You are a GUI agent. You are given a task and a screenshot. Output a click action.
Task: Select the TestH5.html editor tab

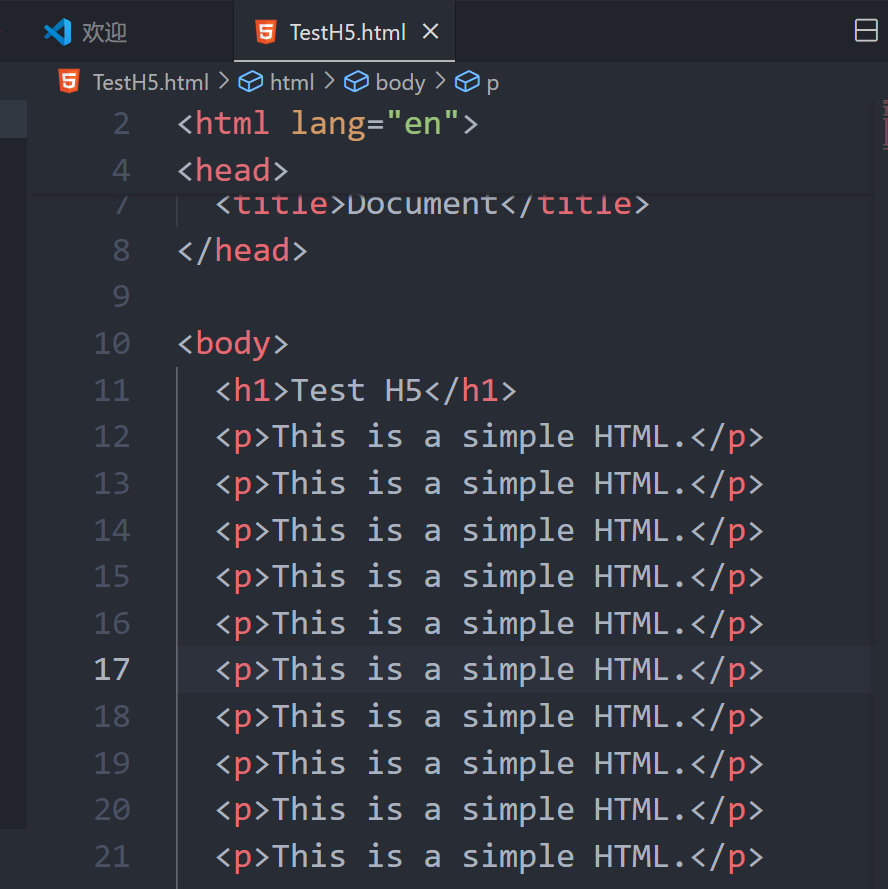pyautogui.click(x=344, y=32)
